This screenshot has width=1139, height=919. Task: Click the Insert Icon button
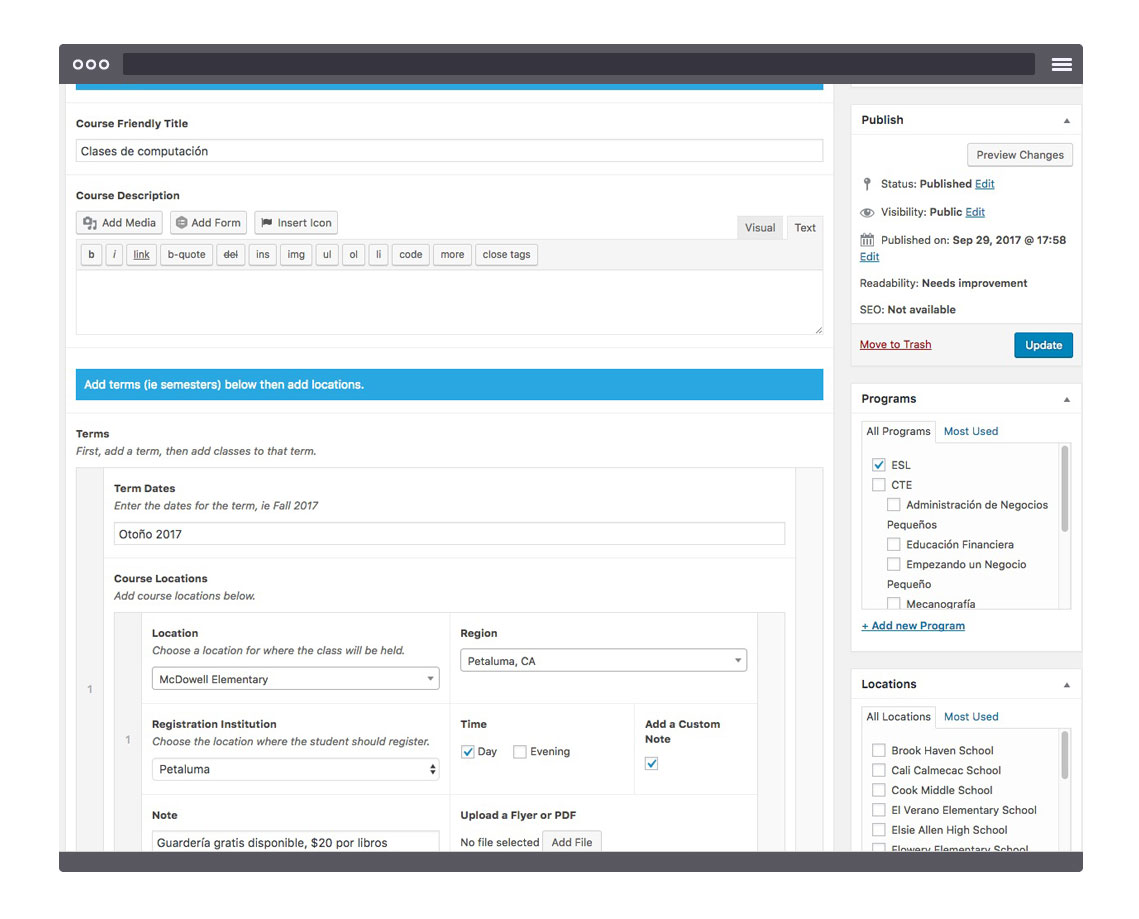tap(296, 223)
